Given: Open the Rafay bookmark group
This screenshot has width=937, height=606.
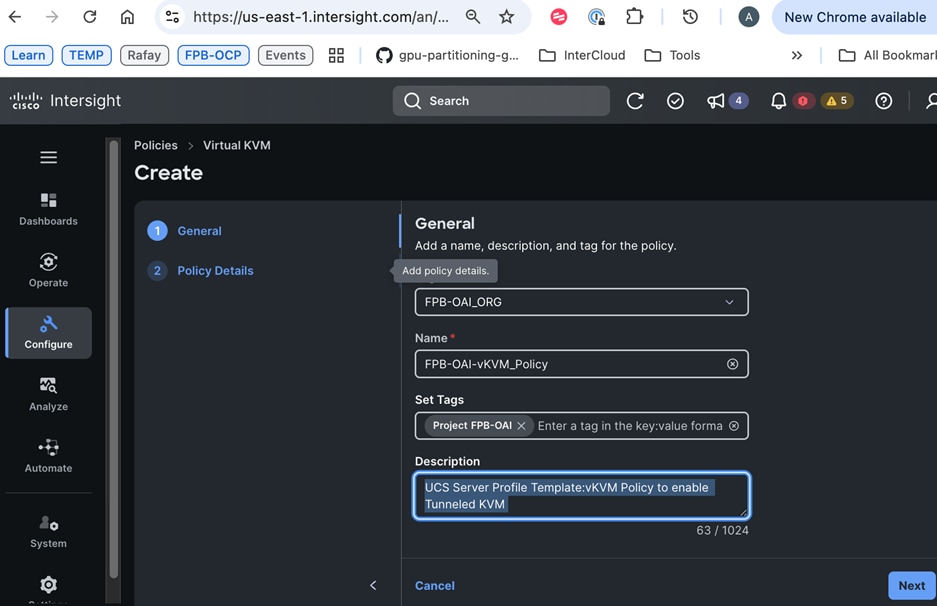Looking at the screenshot, I should [x=145, y=56].
